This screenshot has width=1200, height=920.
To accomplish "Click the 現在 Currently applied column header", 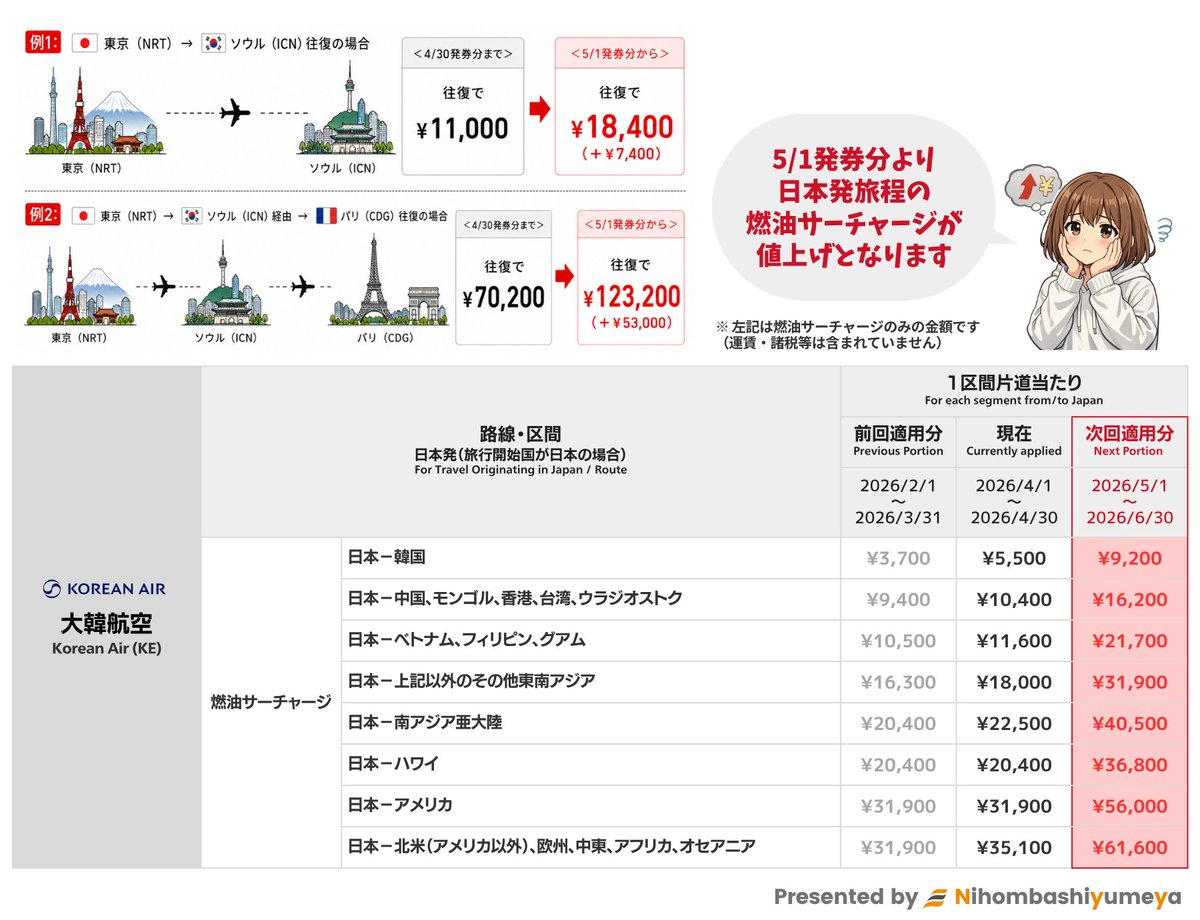I will pyautogui.click(x=1014, y=439).
